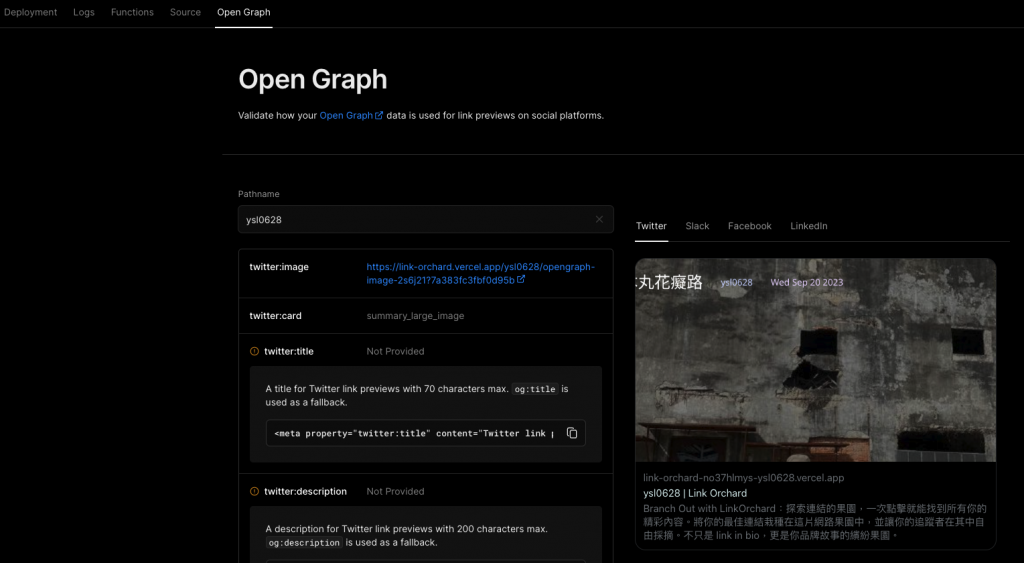
Task: Click the twitter:title meta code snippet
Action: (414, 433)
